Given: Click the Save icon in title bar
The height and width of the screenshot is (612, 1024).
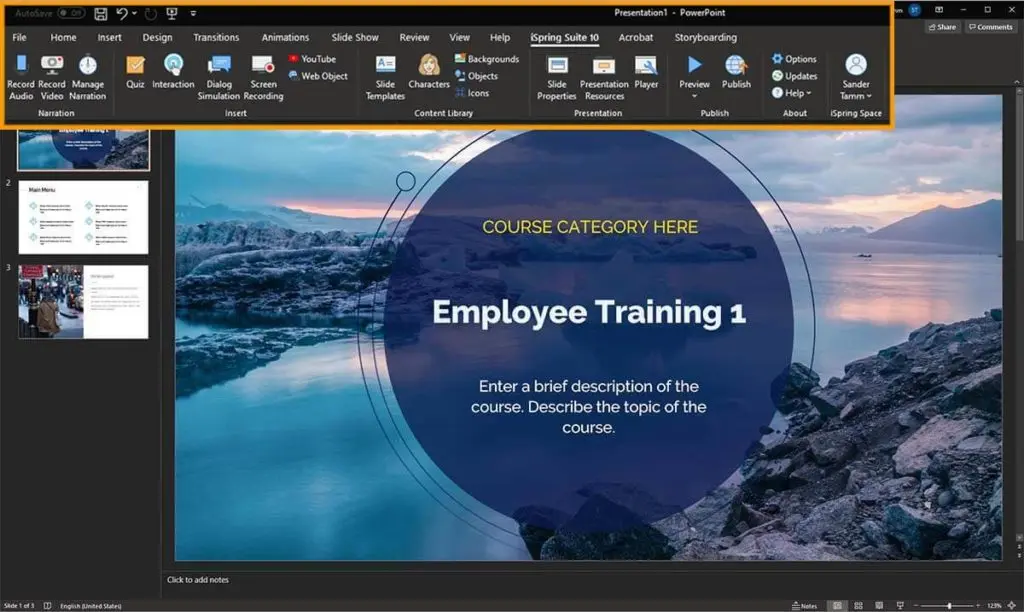Looking at the screenshot, I should click(x=101, y=13).
